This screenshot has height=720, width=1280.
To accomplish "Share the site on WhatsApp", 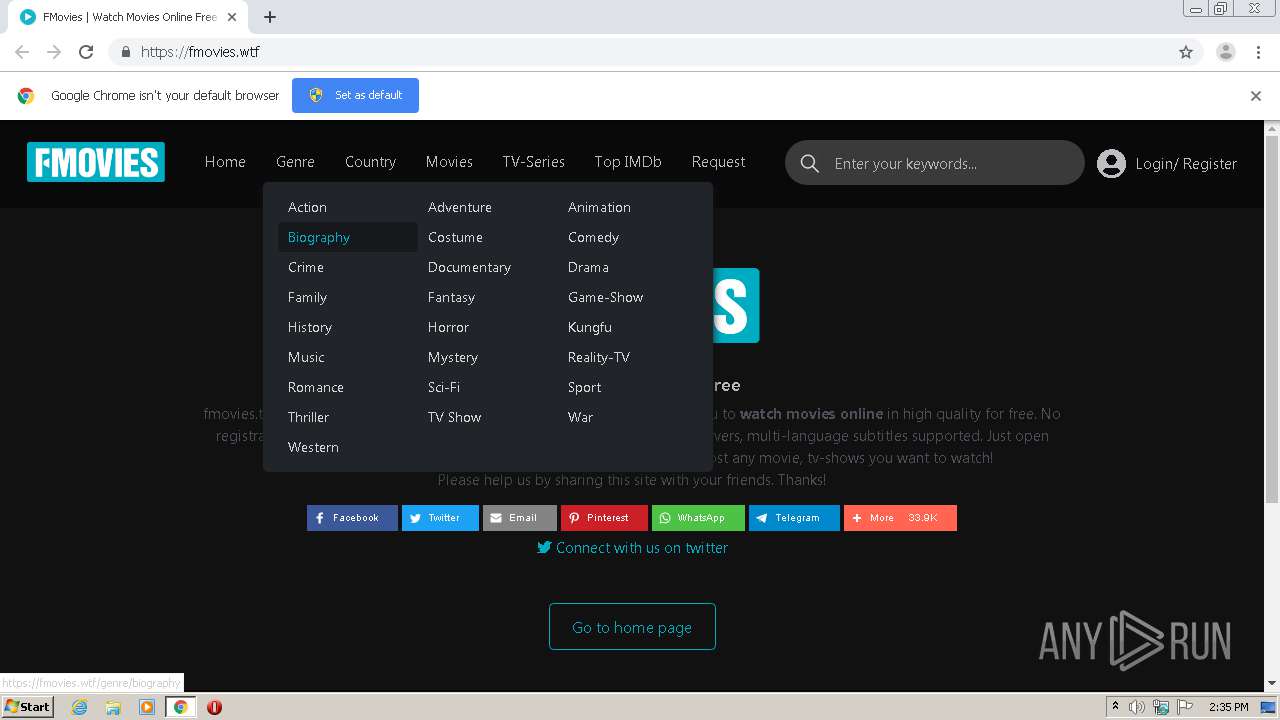I will pos(698,518).
